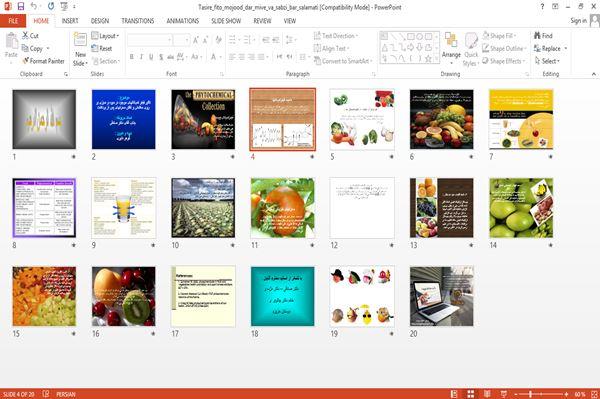The image size is (600, 399).
Task: Open the Quick Styles gallery
Action: click(471, 49)
